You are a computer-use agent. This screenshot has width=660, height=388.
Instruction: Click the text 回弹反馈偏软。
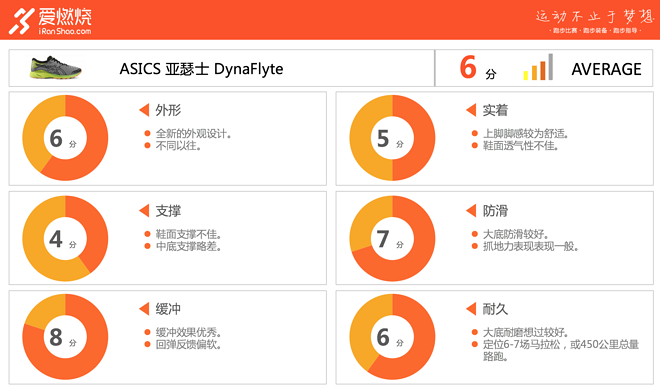pyautogui.click(x=188, y=344)
